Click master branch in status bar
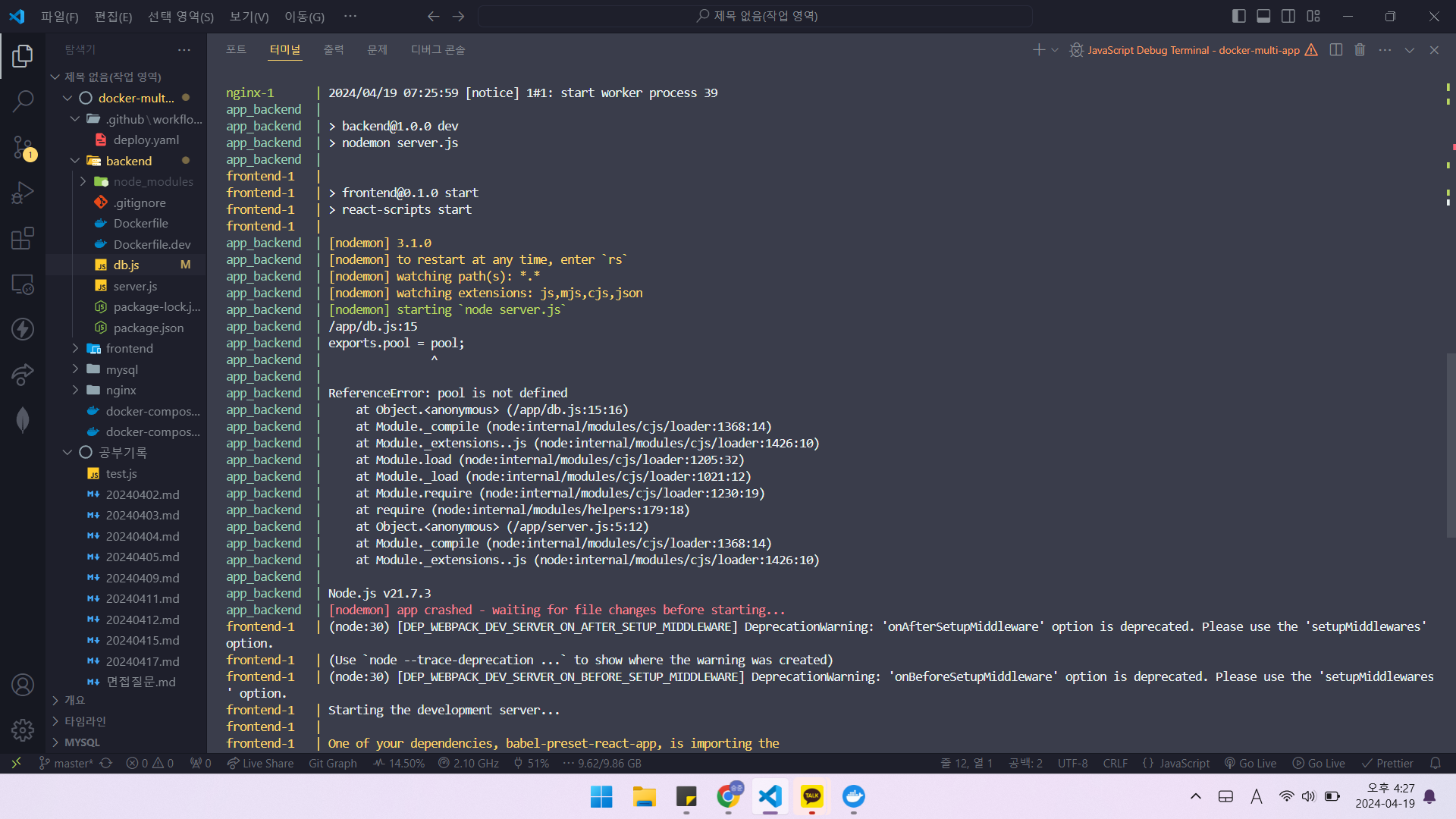Screen dimensions: 1456x819 [65, 763]
